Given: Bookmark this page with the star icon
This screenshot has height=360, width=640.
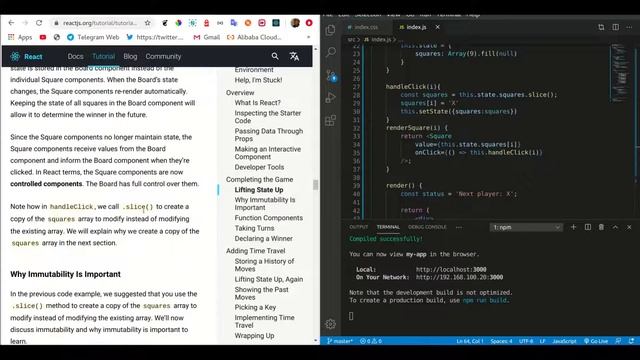Looking at the screenshot, I should click(148, 23).
